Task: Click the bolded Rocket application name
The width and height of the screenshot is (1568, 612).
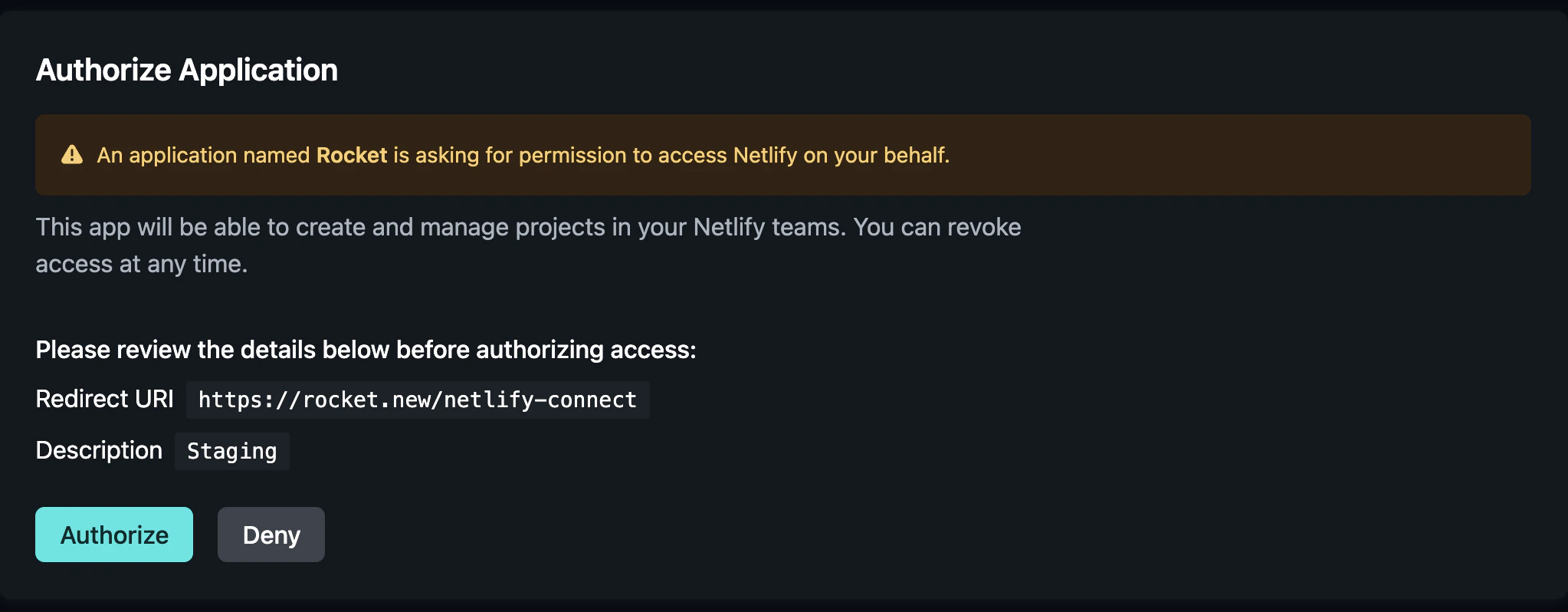Action: pyautogui.click(x=352, y=155)
